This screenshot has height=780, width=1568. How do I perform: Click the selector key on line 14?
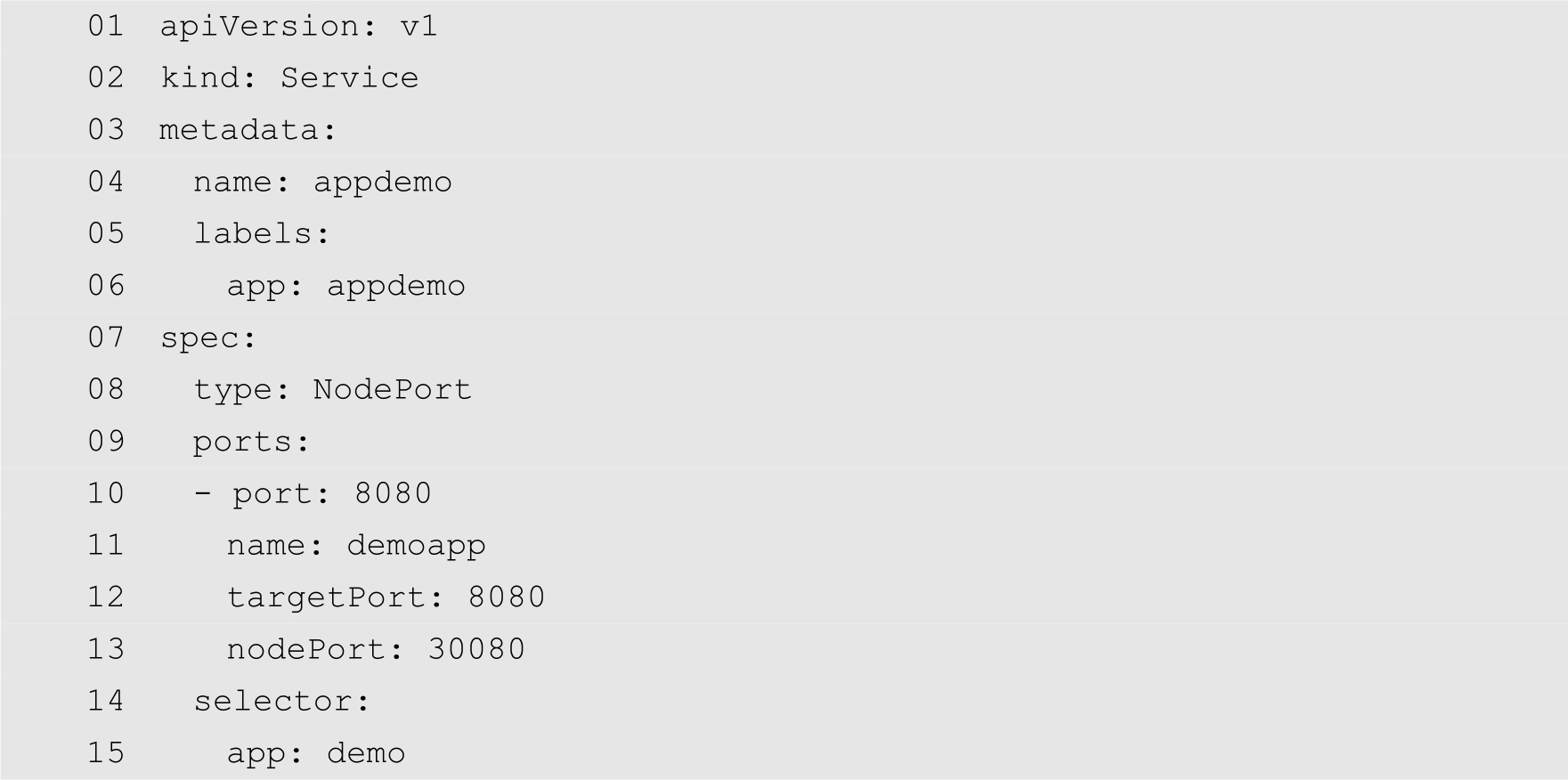272,701
